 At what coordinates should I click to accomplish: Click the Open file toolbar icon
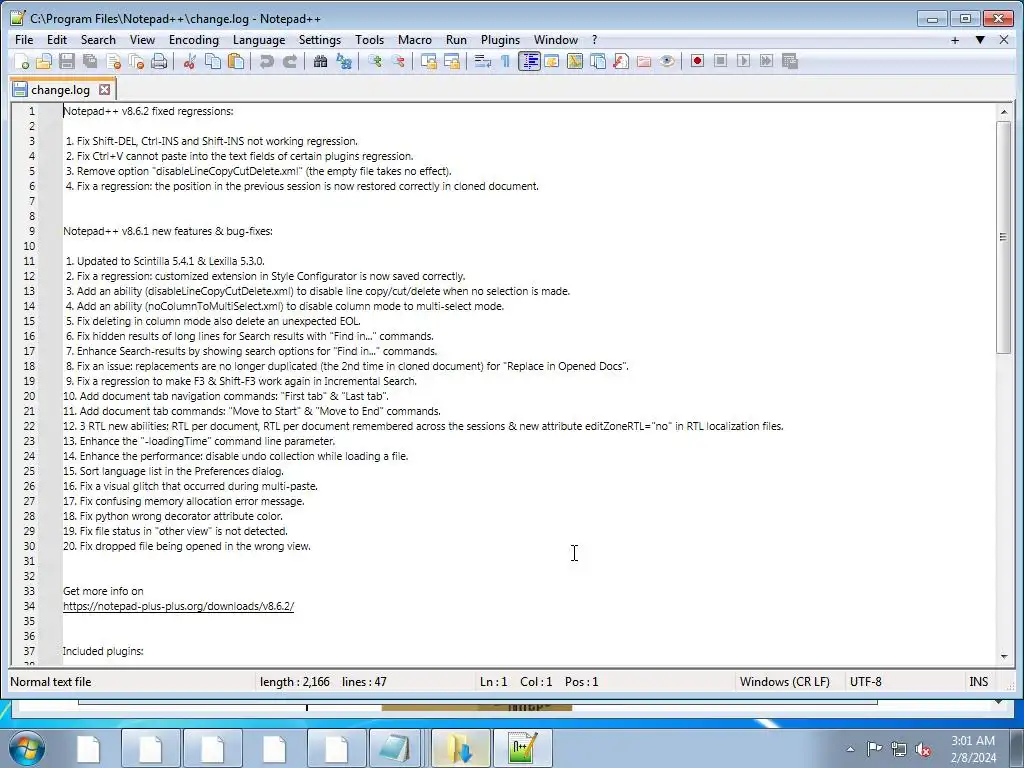click(x=44, y=61)
